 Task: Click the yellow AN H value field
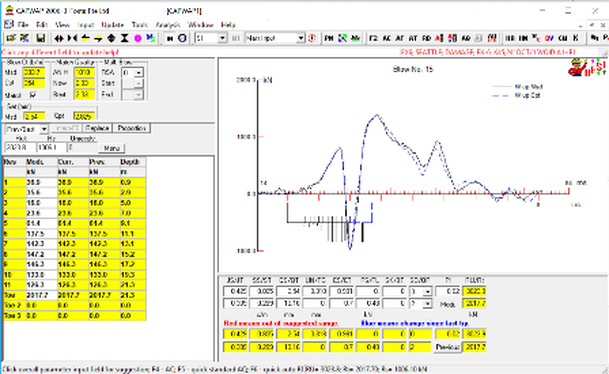pos(84,73)
